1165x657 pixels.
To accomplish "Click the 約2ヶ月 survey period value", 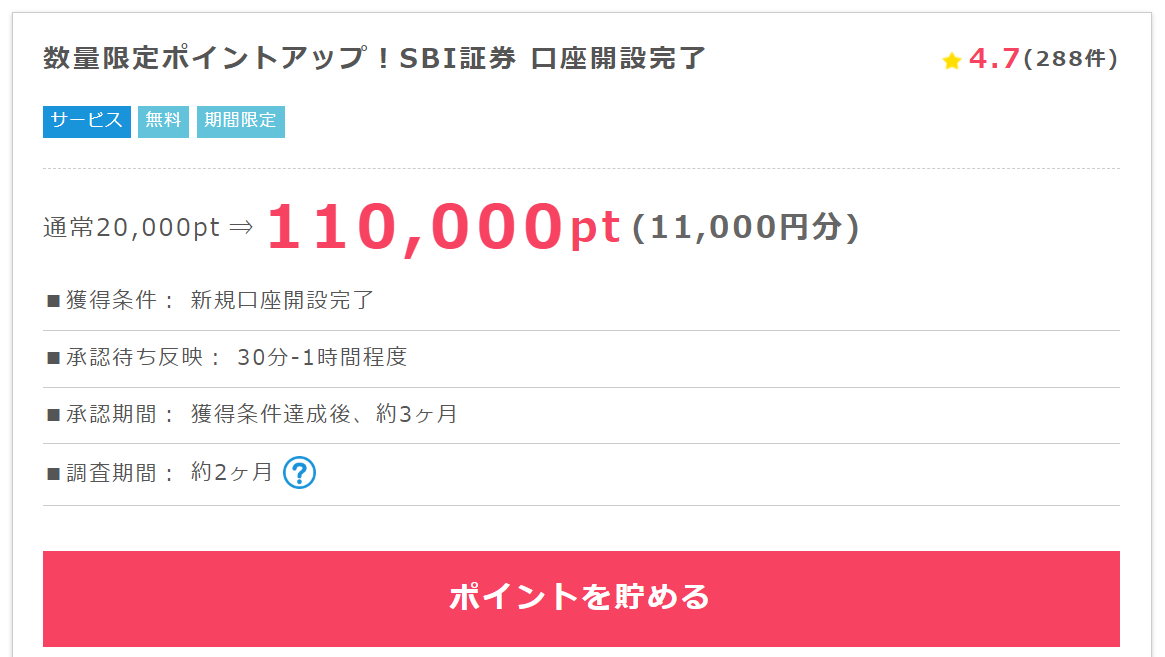I will [232, 473].
